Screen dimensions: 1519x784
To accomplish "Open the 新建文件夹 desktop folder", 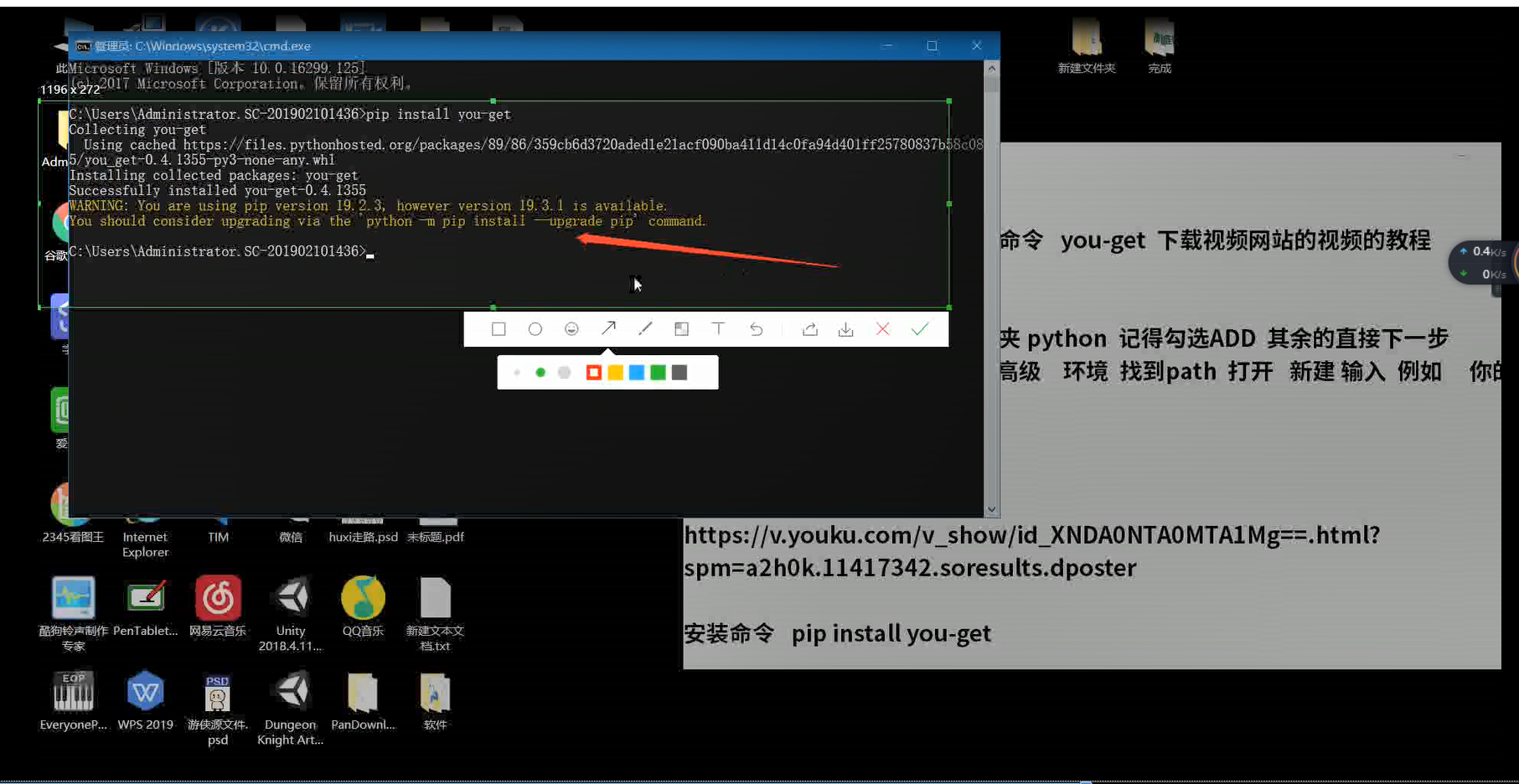I will point(1087,45).
